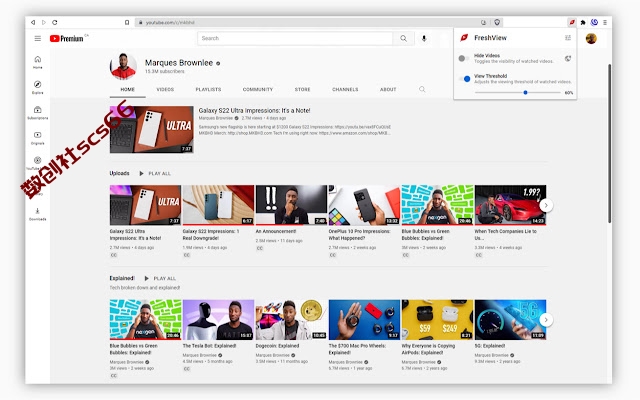
Task: Open Dogecoin Explained video thumbnail
Action: (291, 320)
